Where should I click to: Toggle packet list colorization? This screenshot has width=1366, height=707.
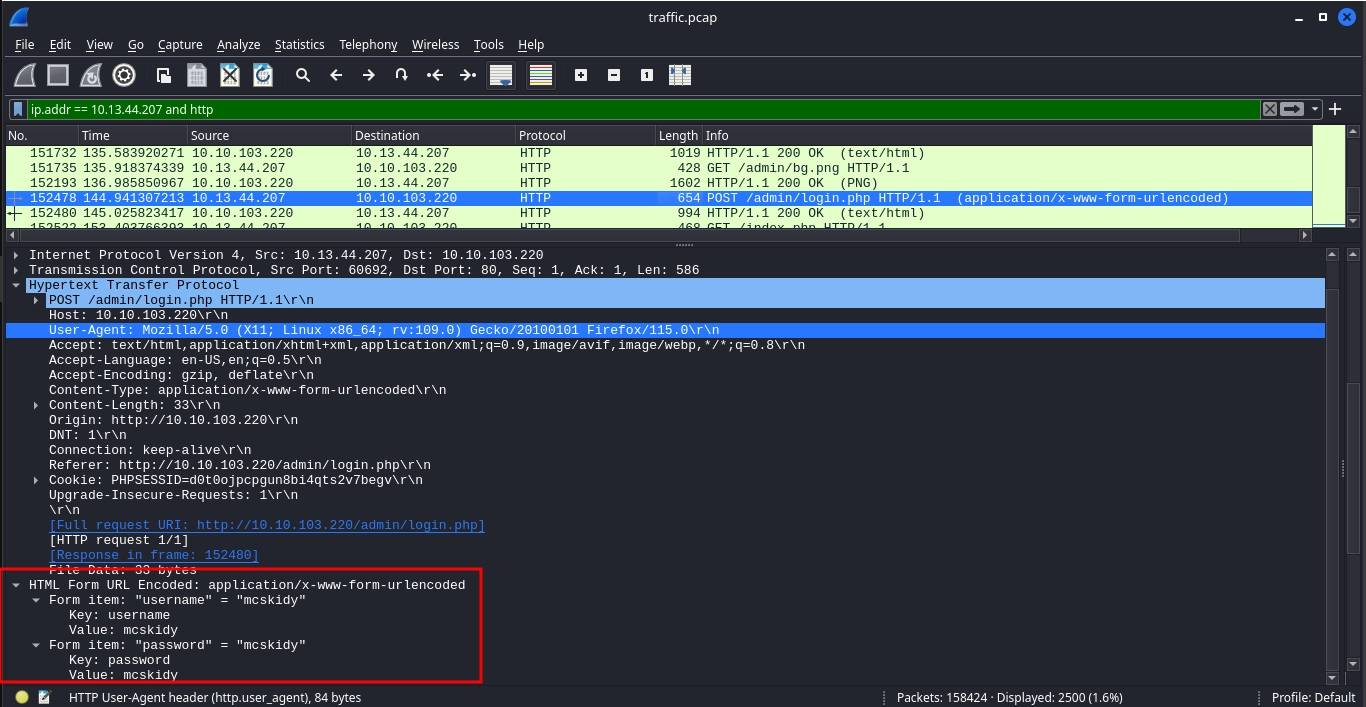[x=541, y=75]
